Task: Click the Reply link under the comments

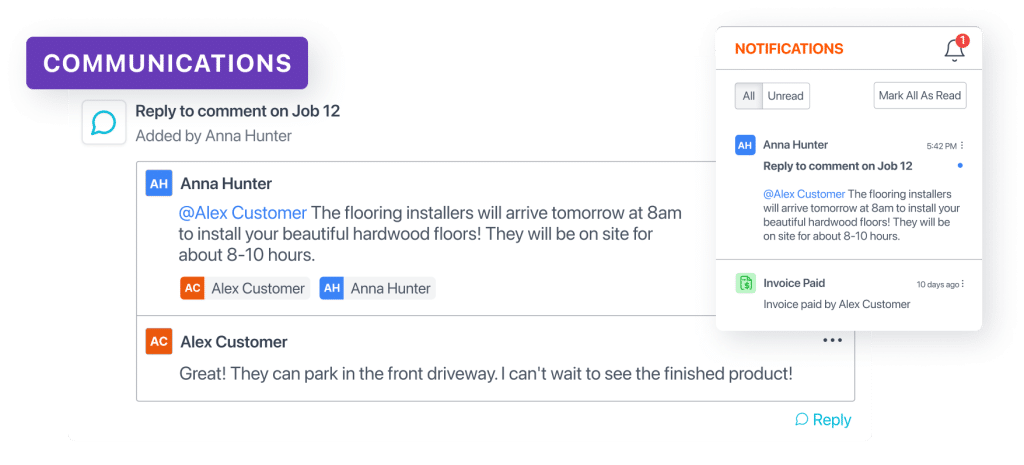Action: [823, 420]
